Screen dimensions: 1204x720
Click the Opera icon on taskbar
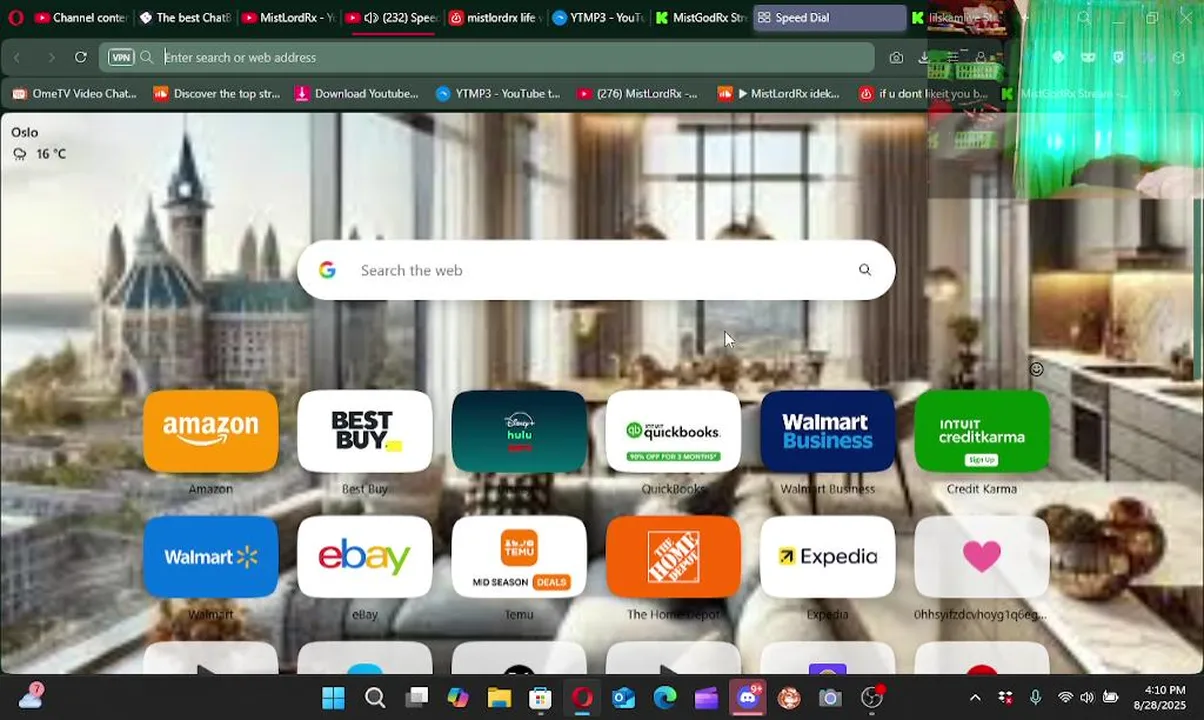(x=582, y=697)
